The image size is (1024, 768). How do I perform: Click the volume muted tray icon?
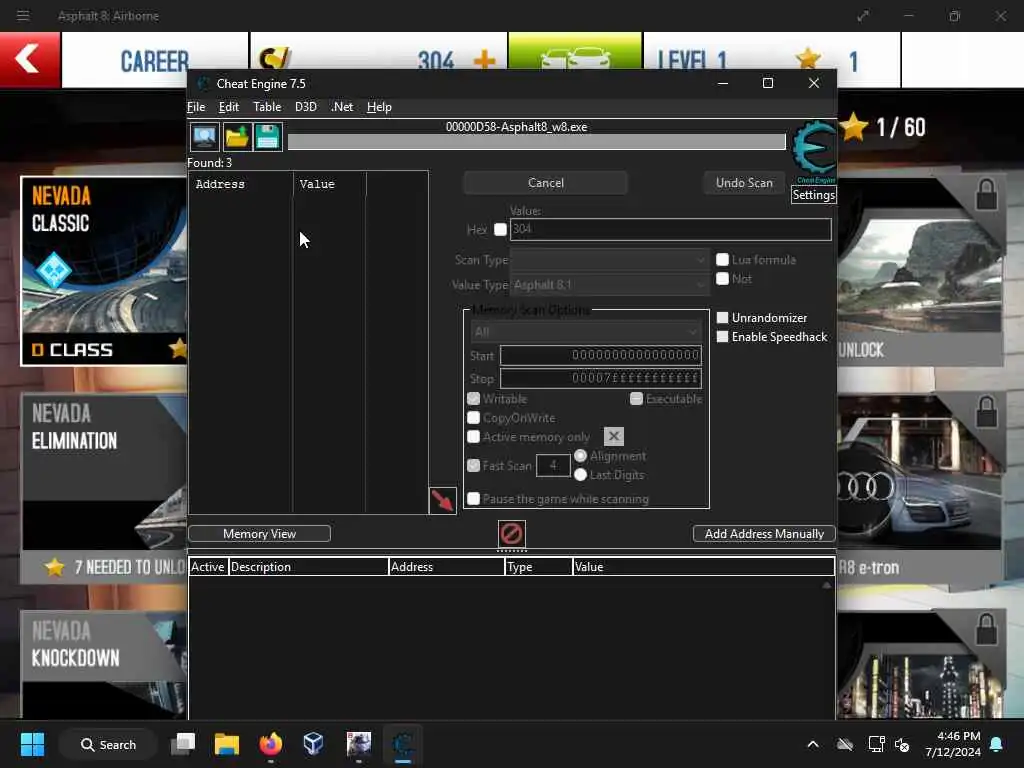[x=902, y=744]
